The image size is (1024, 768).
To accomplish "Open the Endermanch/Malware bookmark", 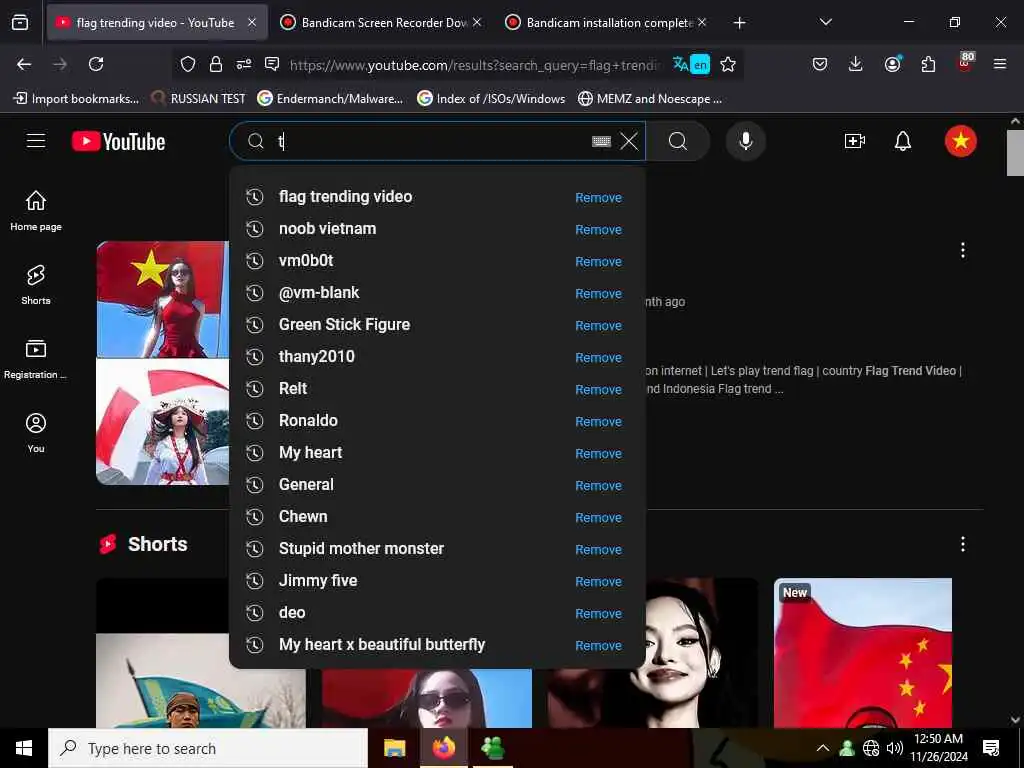I will (330, 99).
